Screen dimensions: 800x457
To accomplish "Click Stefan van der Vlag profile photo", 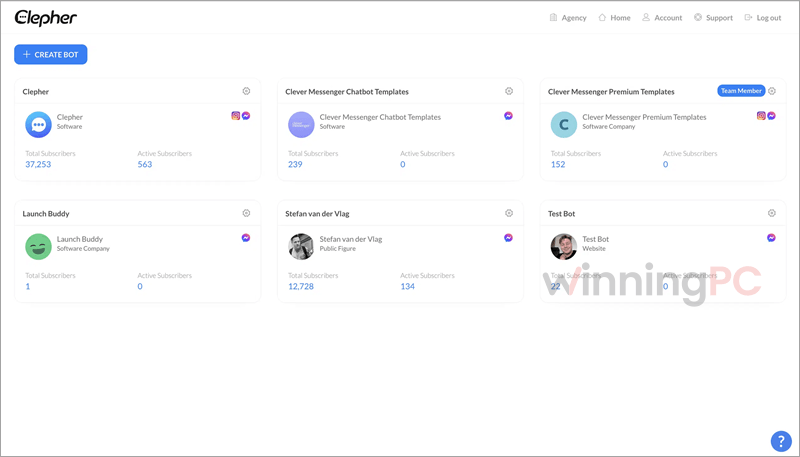I will [301, 247].
